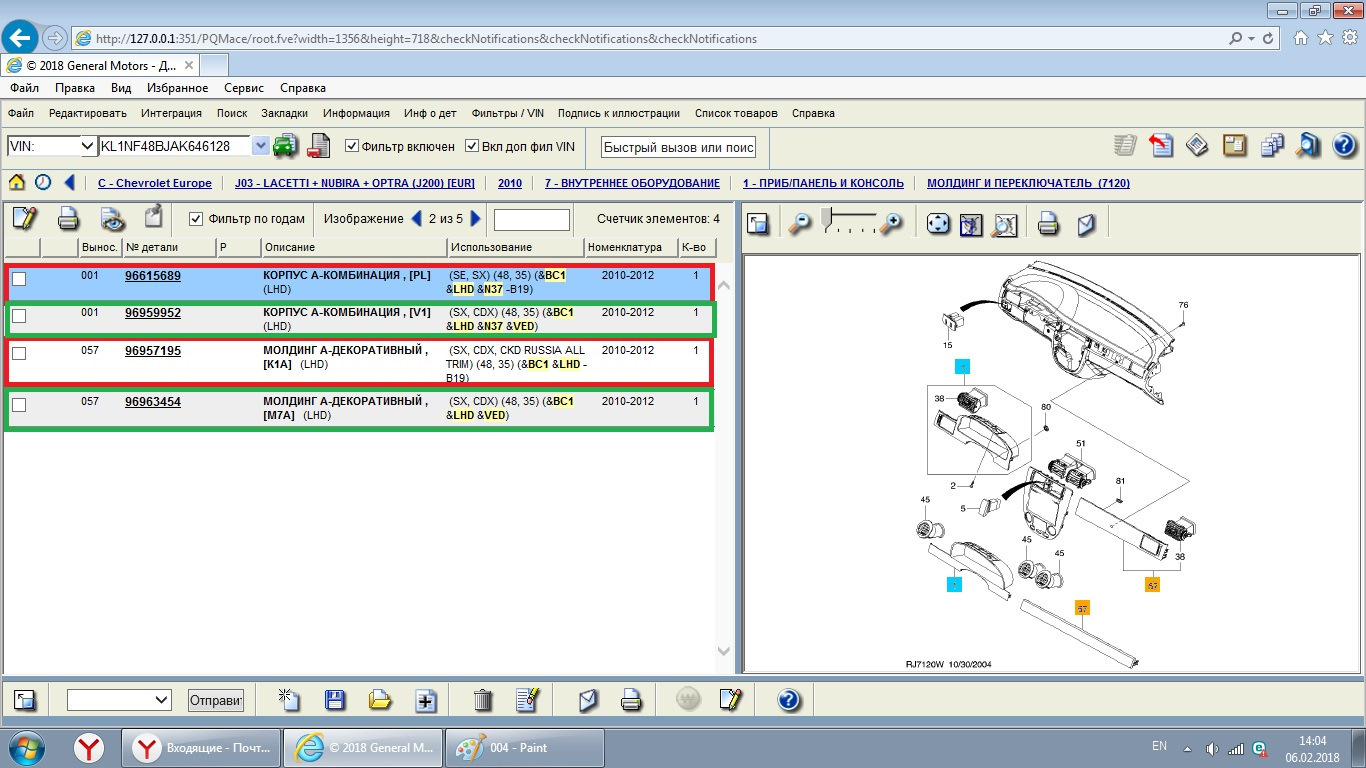This screenshot has height=768, width=1366.
Task: Expand the VIN number history dropdown
Action: [x=260, y=146]
